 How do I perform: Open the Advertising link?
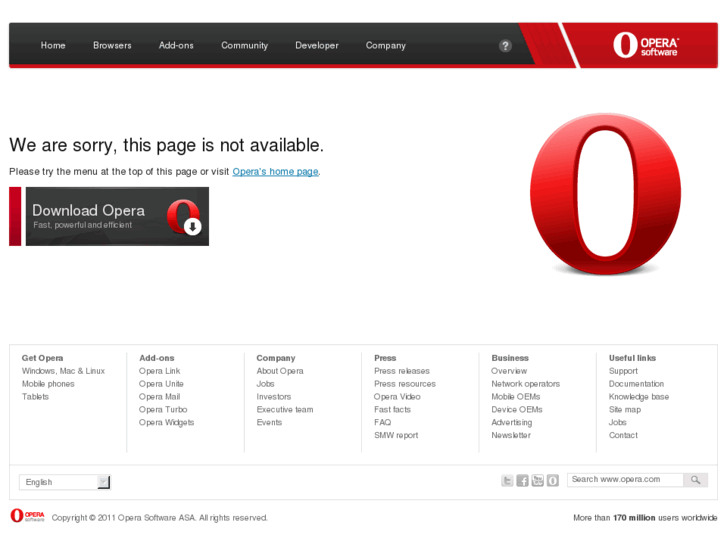pos(512,423)
